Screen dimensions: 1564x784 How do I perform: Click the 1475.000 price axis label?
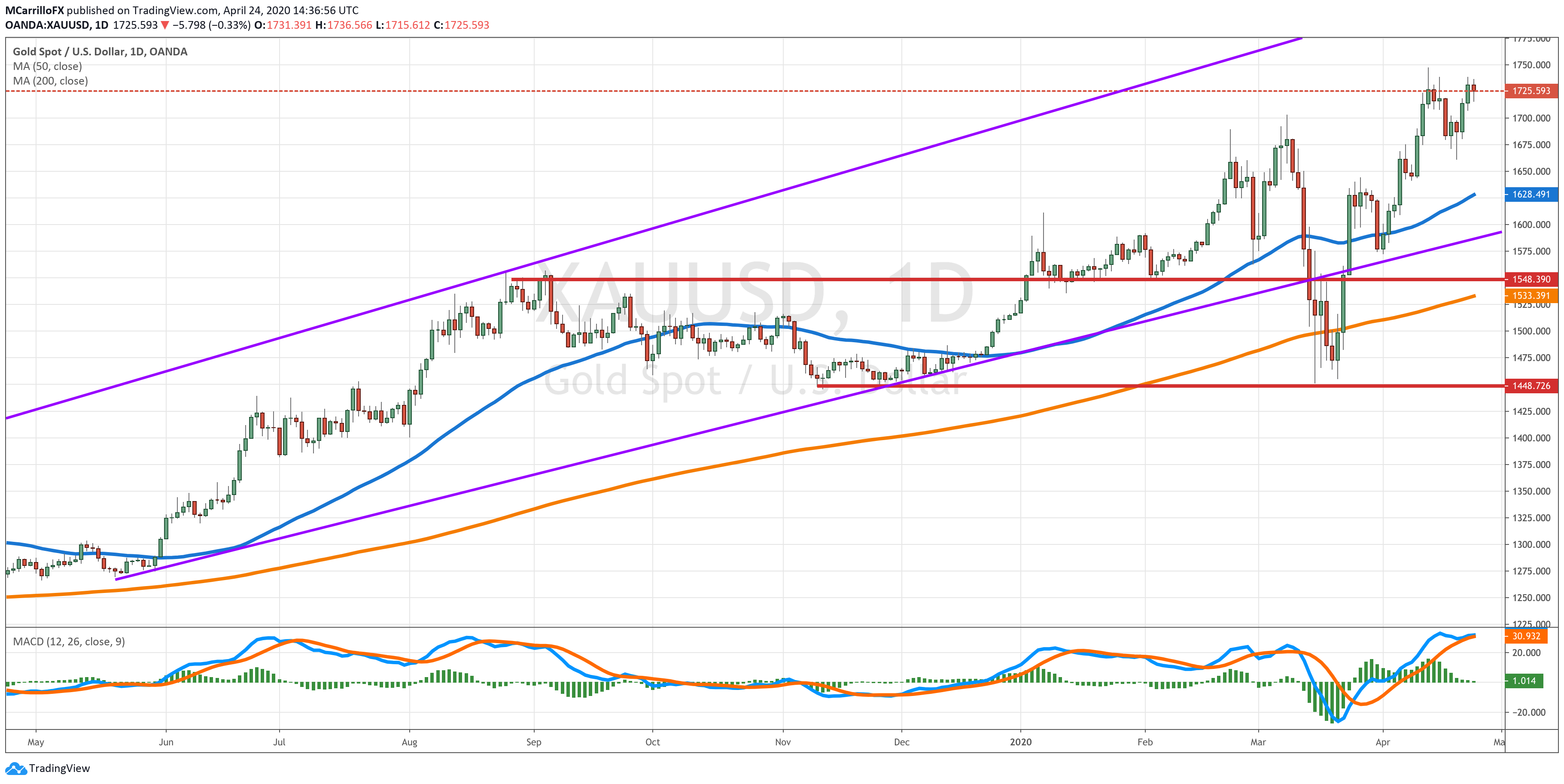(1531, 358)
